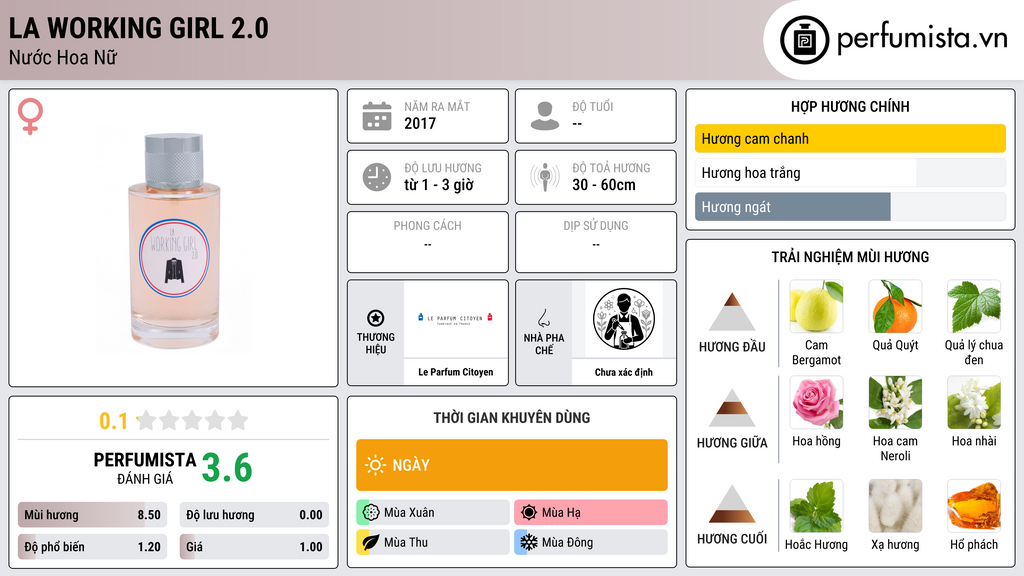Image resolution: width=1024 pixels, height=576 pixels.
Task: Click the Thời gian khuyên dùng heading
Action: point(512,418)
